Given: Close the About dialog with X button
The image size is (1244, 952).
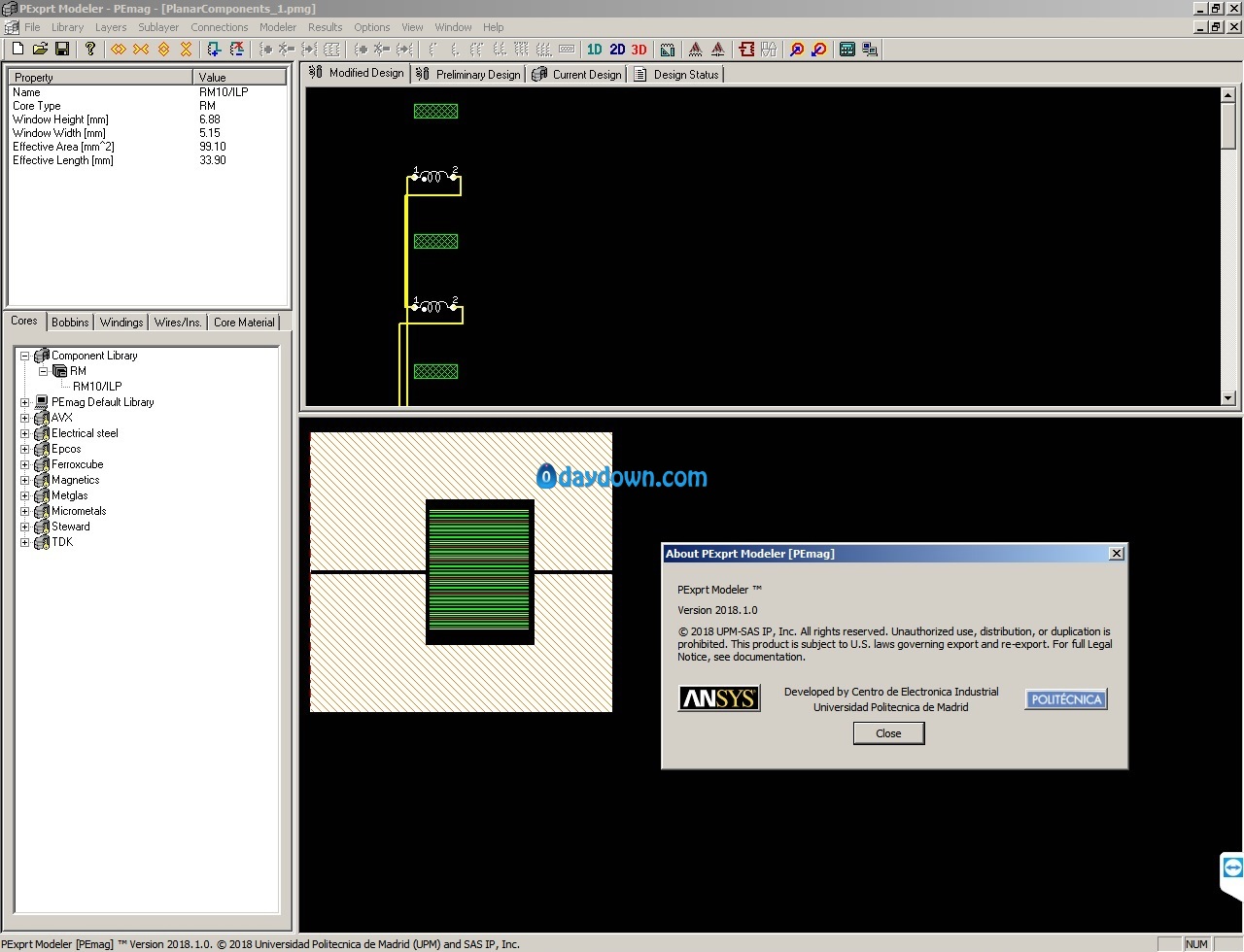Looking at the screenshot, I should click(x=1117, y=554).
